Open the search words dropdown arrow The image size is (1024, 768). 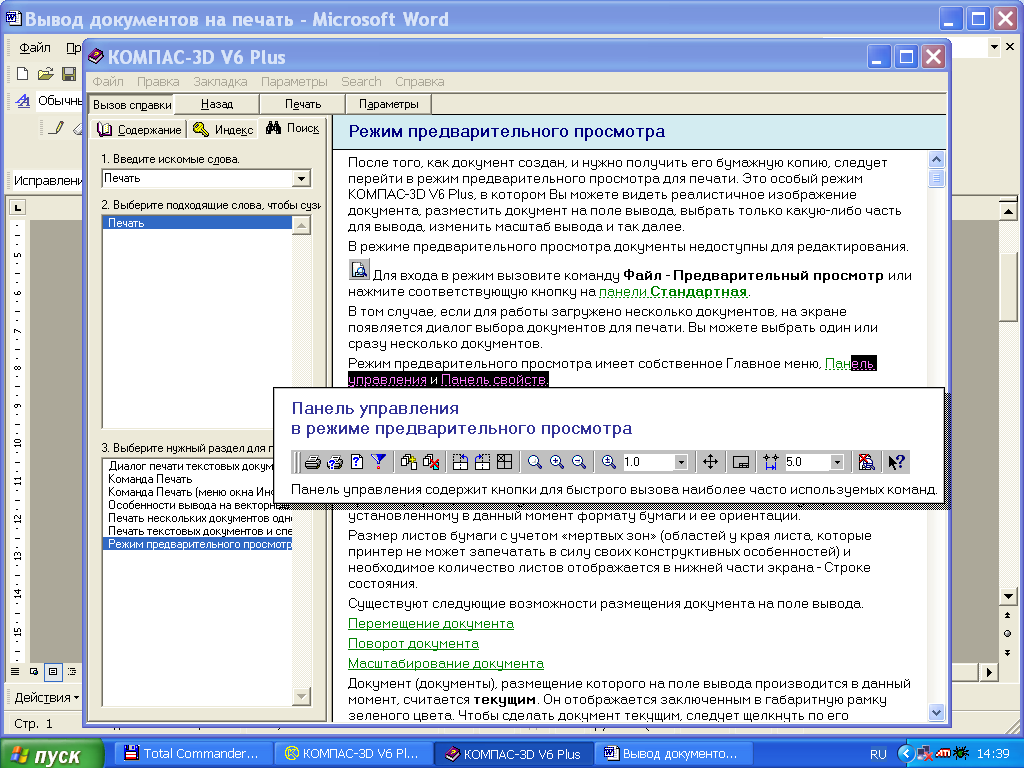point(301,178)
